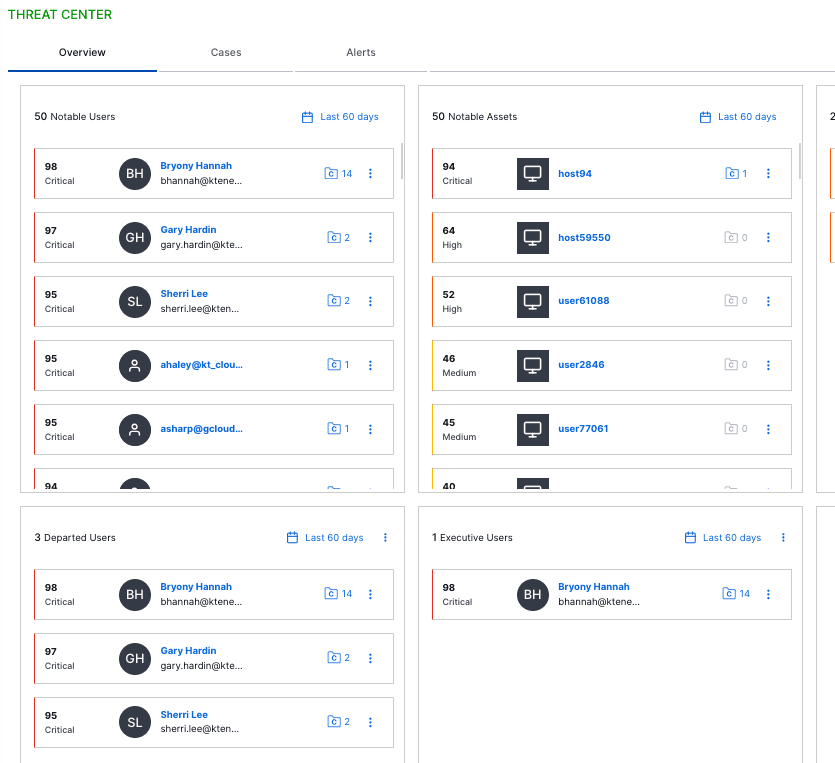Click host59550 monitor icon

[x=533, y=237]
